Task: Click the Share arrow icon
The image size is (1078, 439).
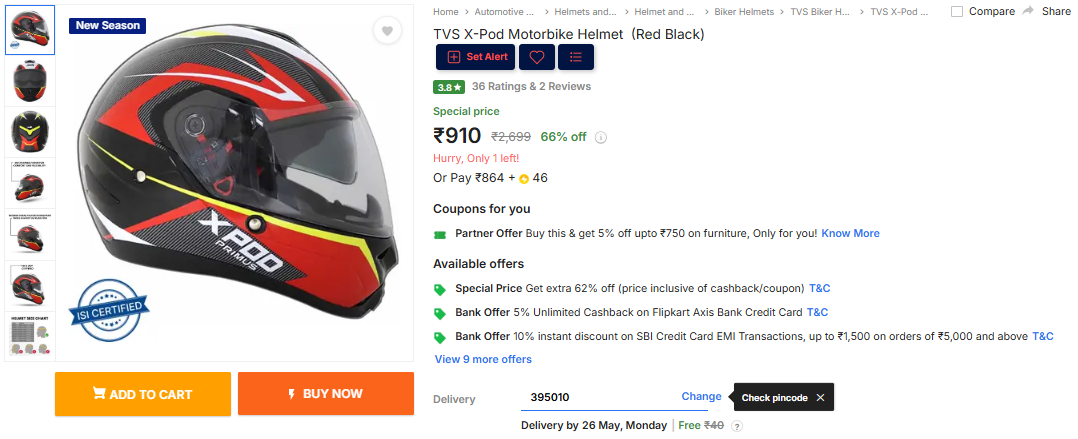Action: click(x=1027, y=11)
